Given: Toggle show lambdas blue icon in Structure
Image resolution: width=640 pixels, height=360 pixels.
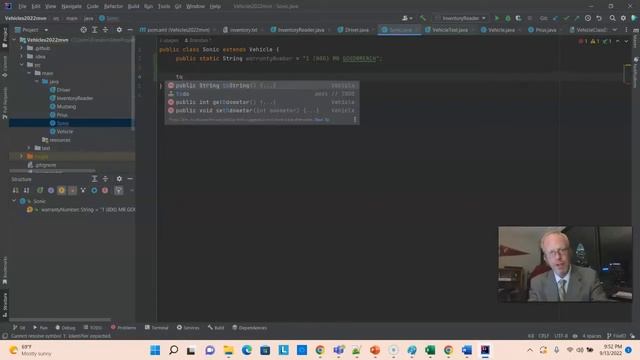Looking at the screenshot, I should pos(94,190).
